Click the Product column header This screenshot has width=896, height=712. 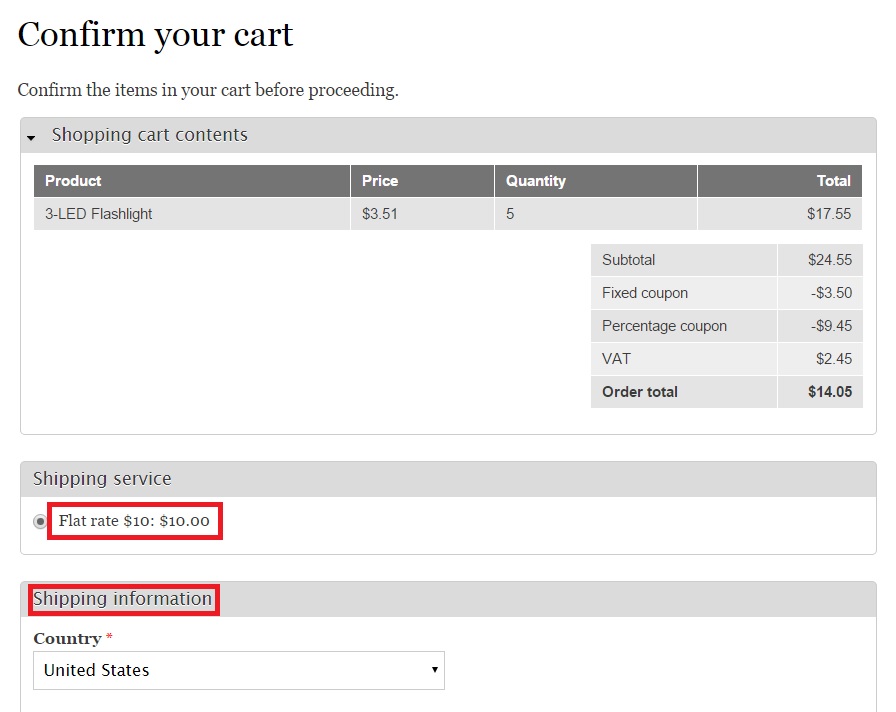click(x=73, y=181)
